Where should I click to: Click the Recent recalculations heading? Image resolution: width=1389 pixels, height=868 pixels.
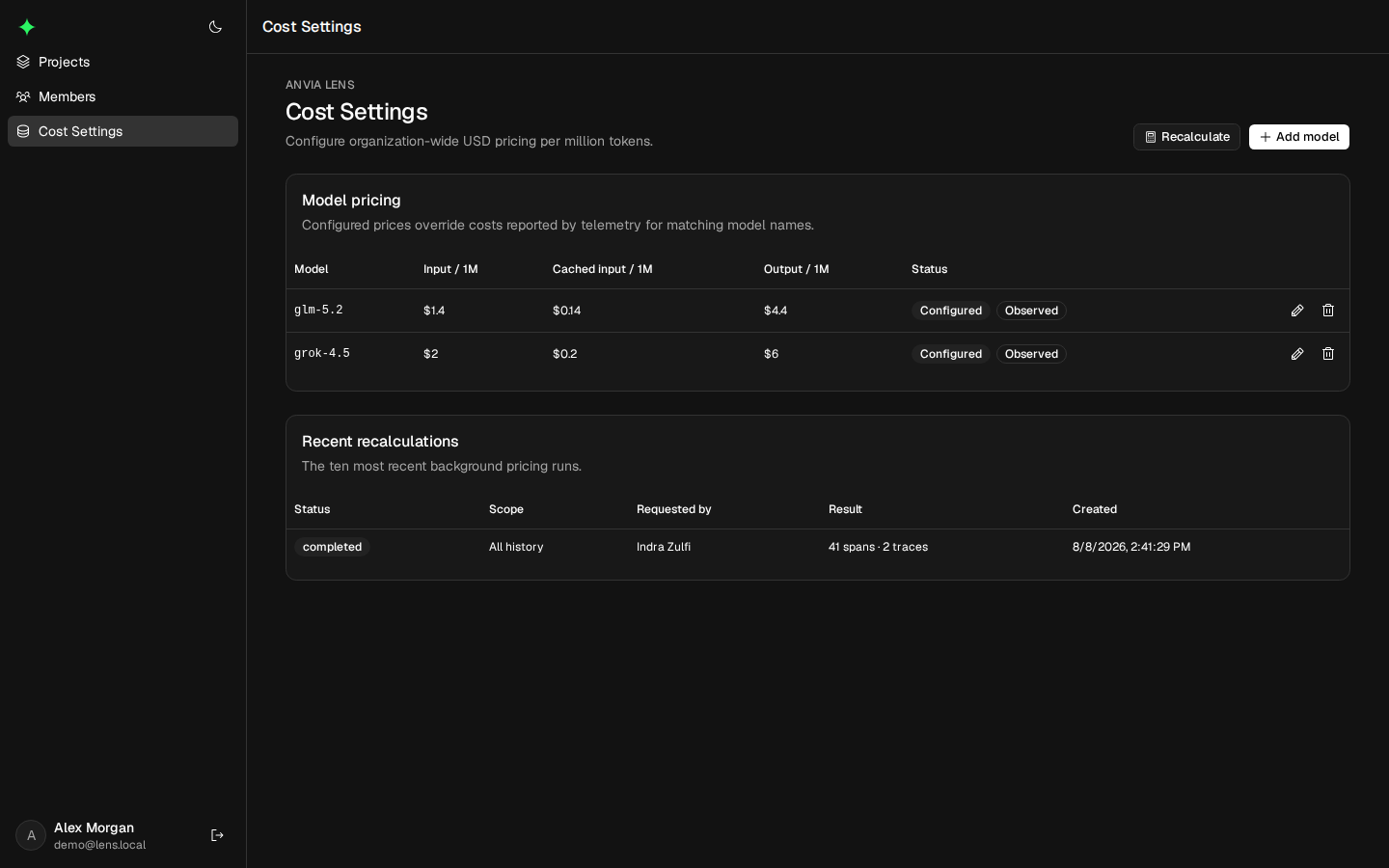(380, 441)
